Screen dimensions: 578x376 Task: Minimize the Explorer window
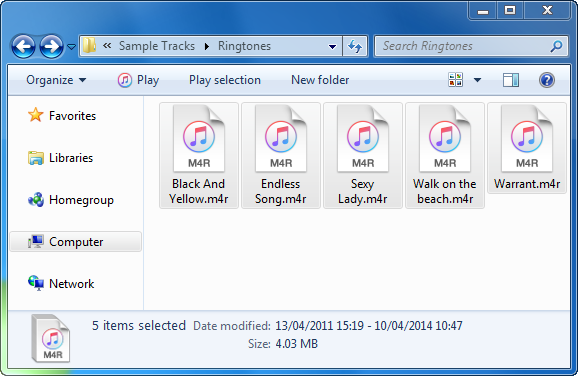tap(483, 11)
